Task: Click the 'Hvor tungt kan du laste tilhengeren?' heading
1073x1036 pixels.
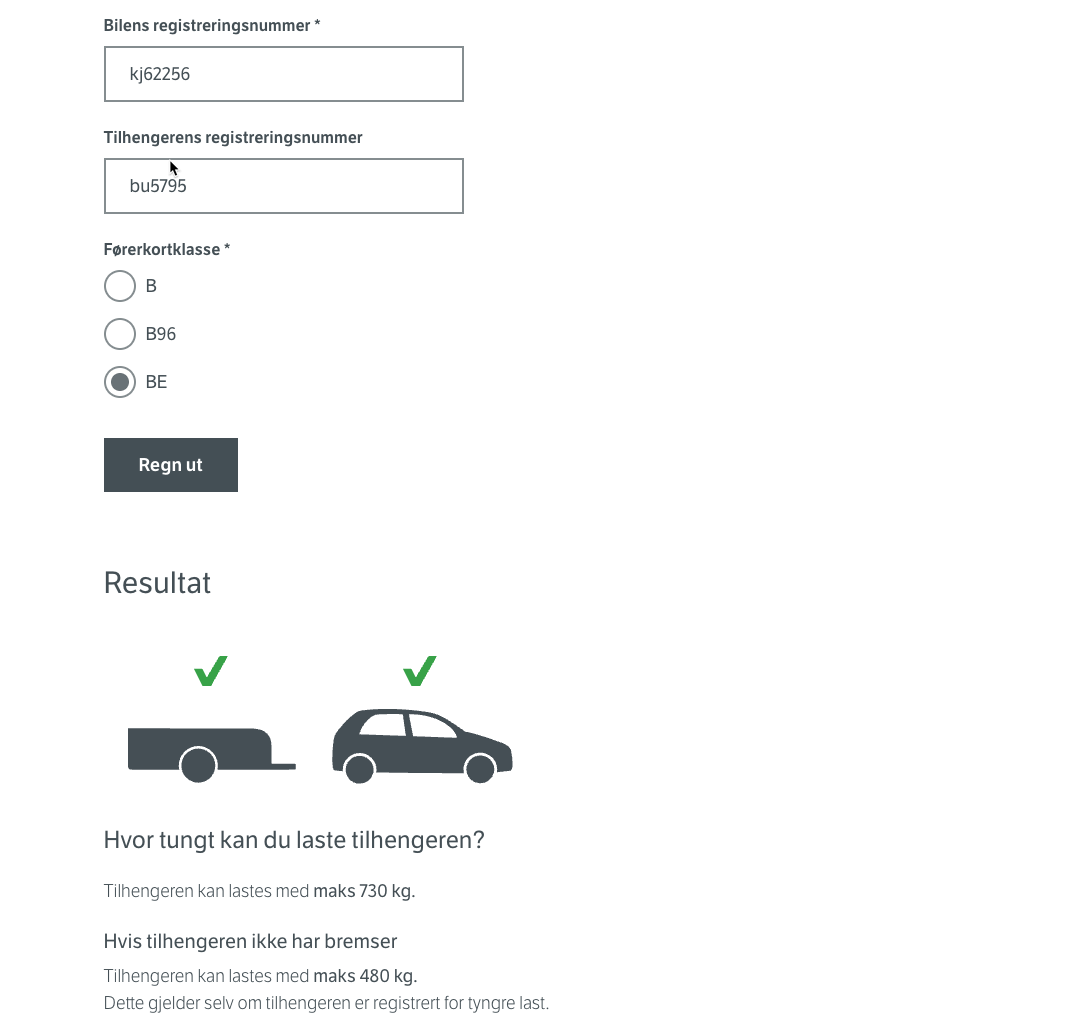Action: [294, 840]
